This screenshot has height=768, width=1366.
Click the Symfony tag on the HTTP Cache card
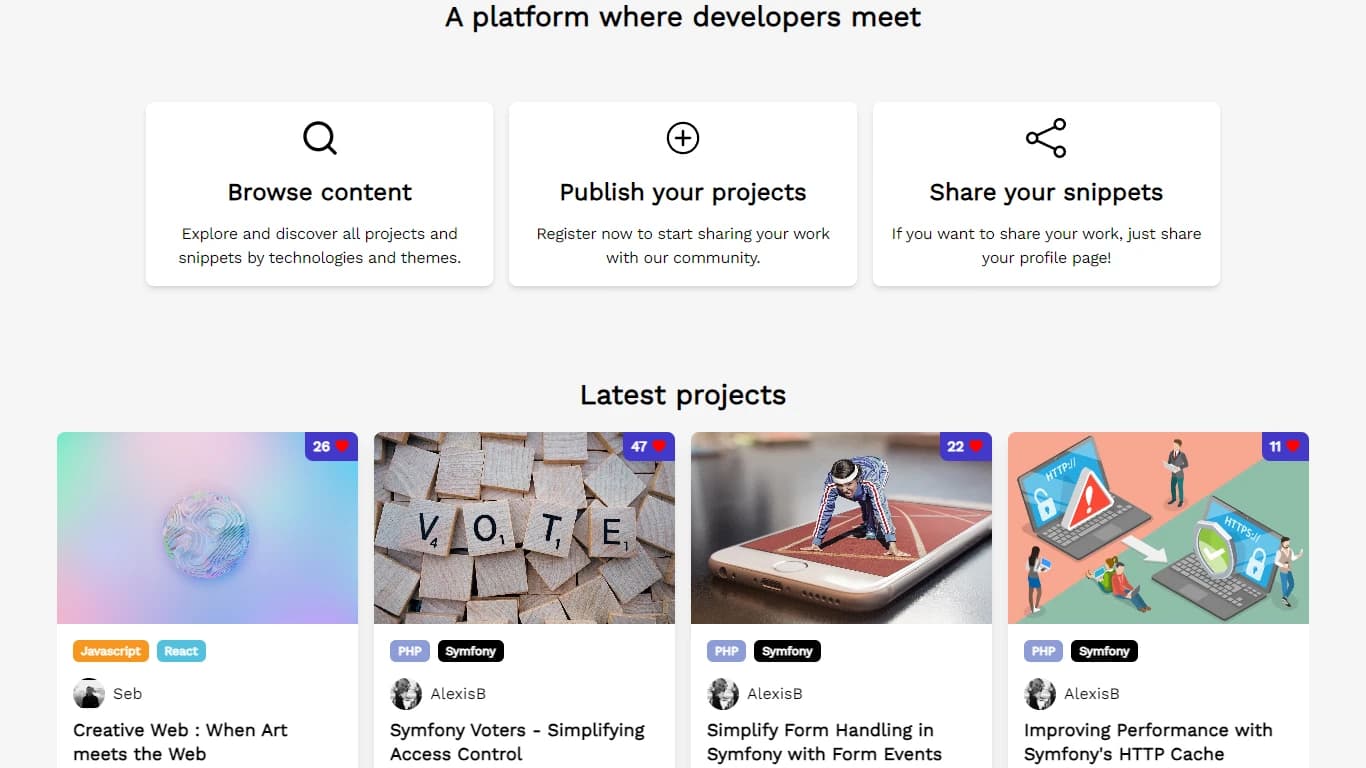coord(1104,651)
